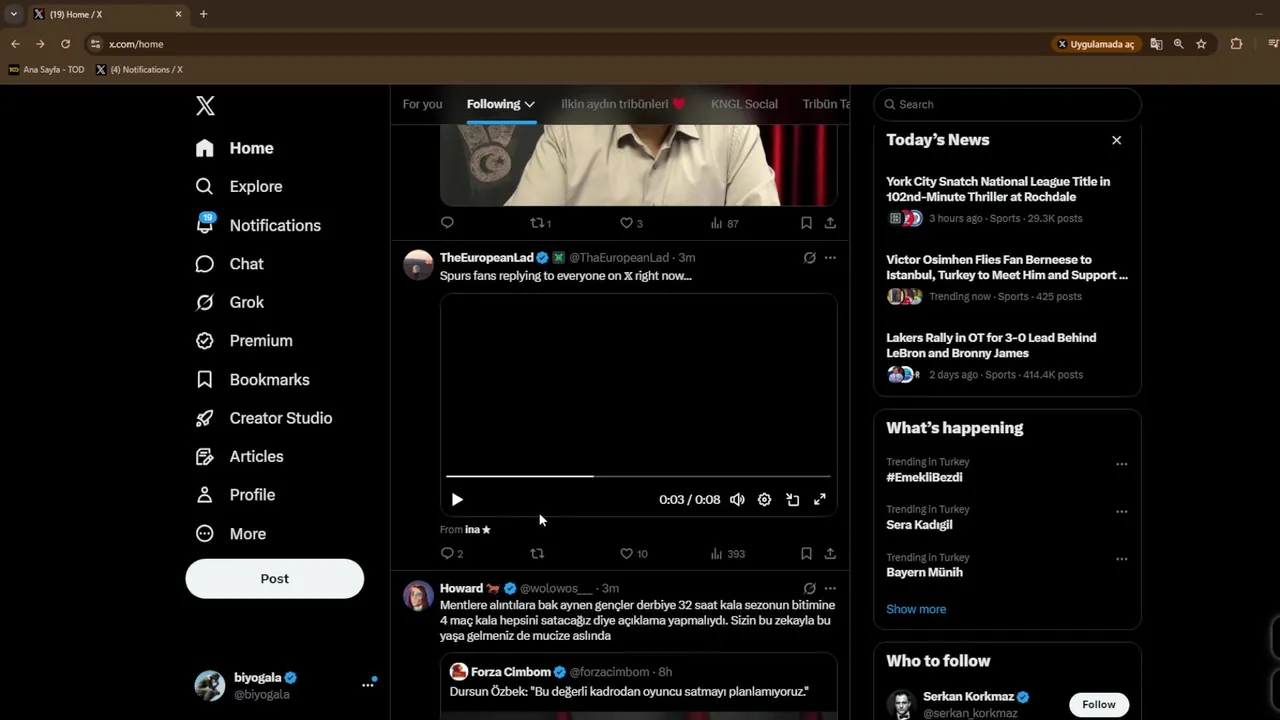Enter video fullscreen mode
Image resolution: width=1280 pixels, height=720 pixels.
[819, 500]
